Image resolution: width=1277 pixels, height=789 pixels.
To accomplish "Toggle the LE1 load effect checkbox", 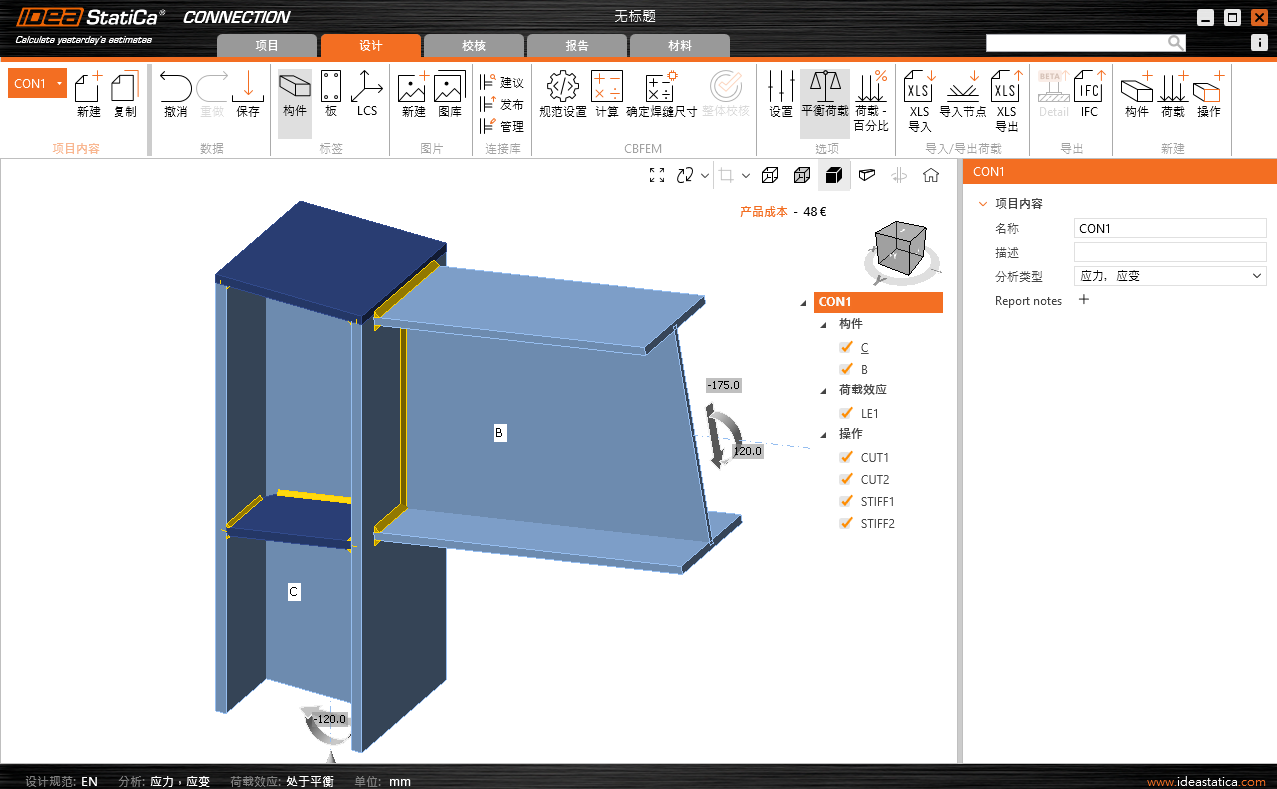I will 846,413.
